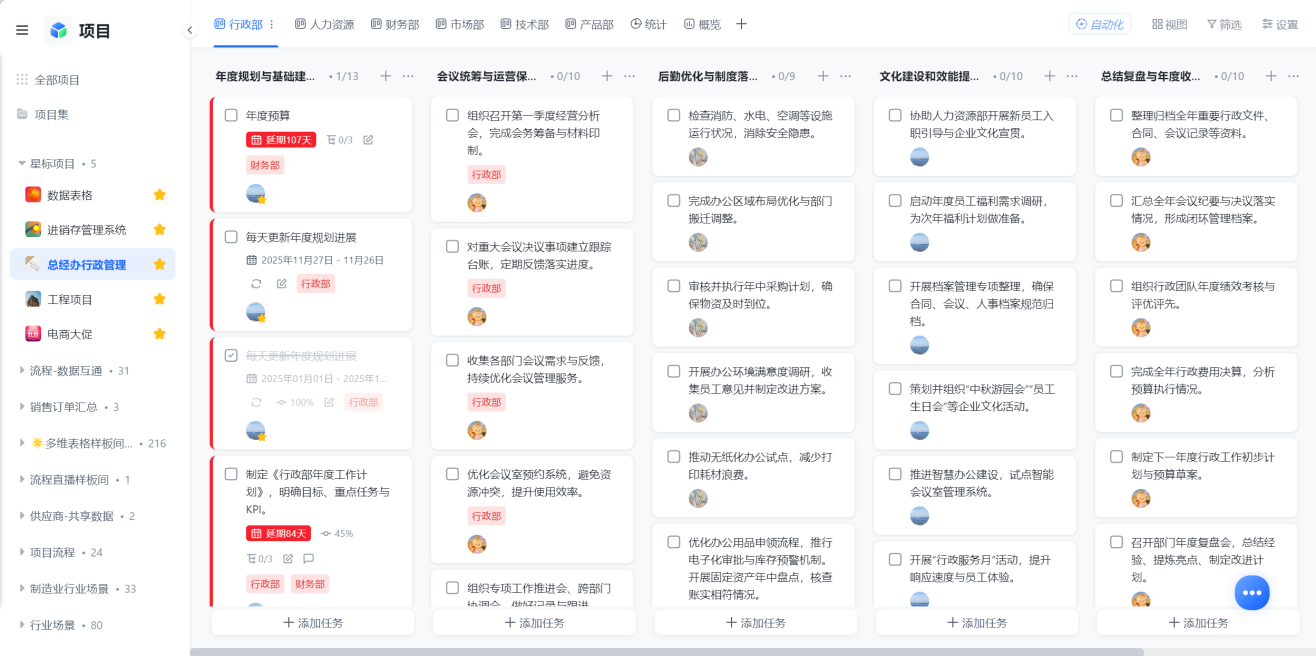Expand the 供应商-共享数据 group

coord(22,516)
